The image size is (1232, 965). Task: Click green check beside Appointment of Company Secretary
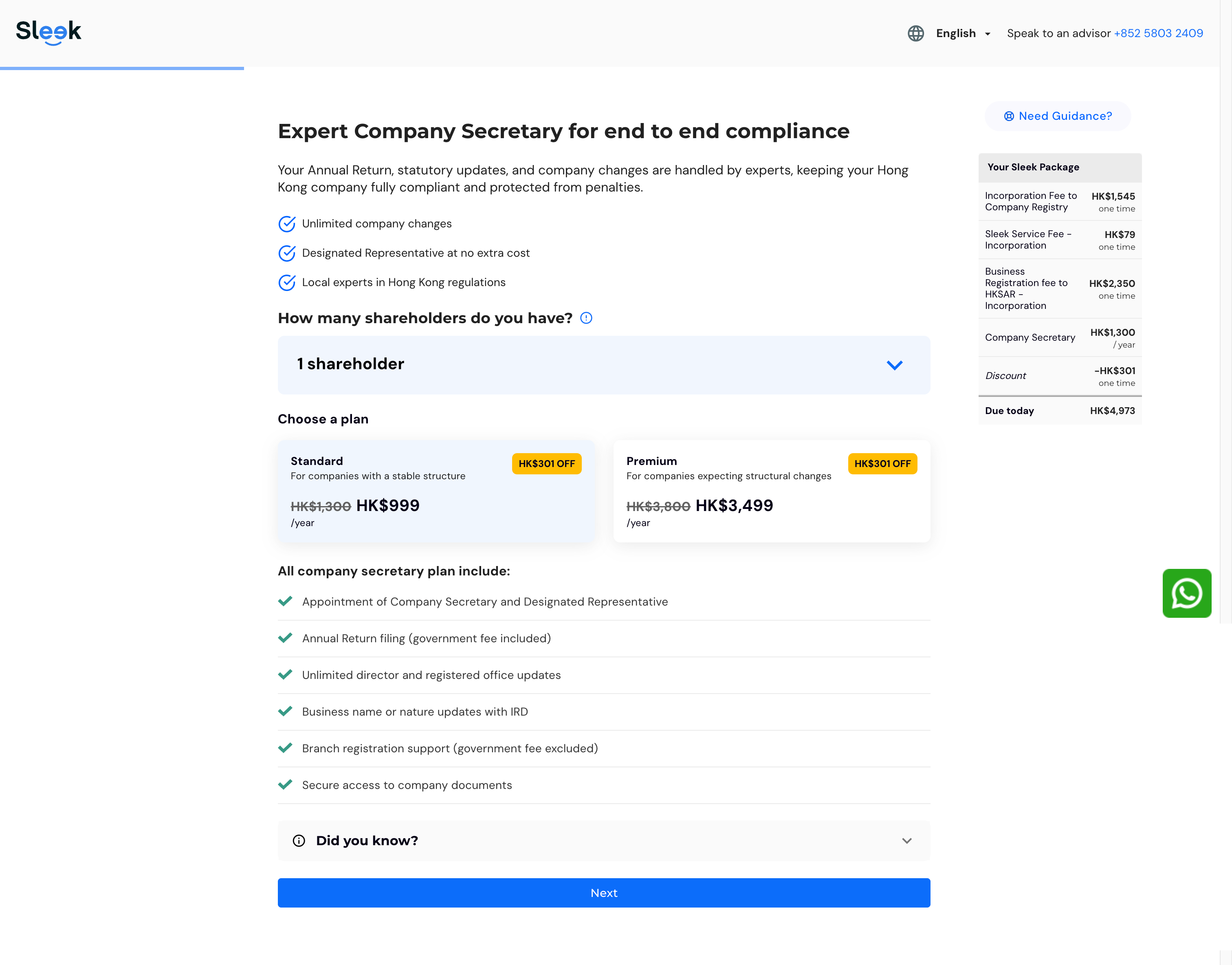285,601
